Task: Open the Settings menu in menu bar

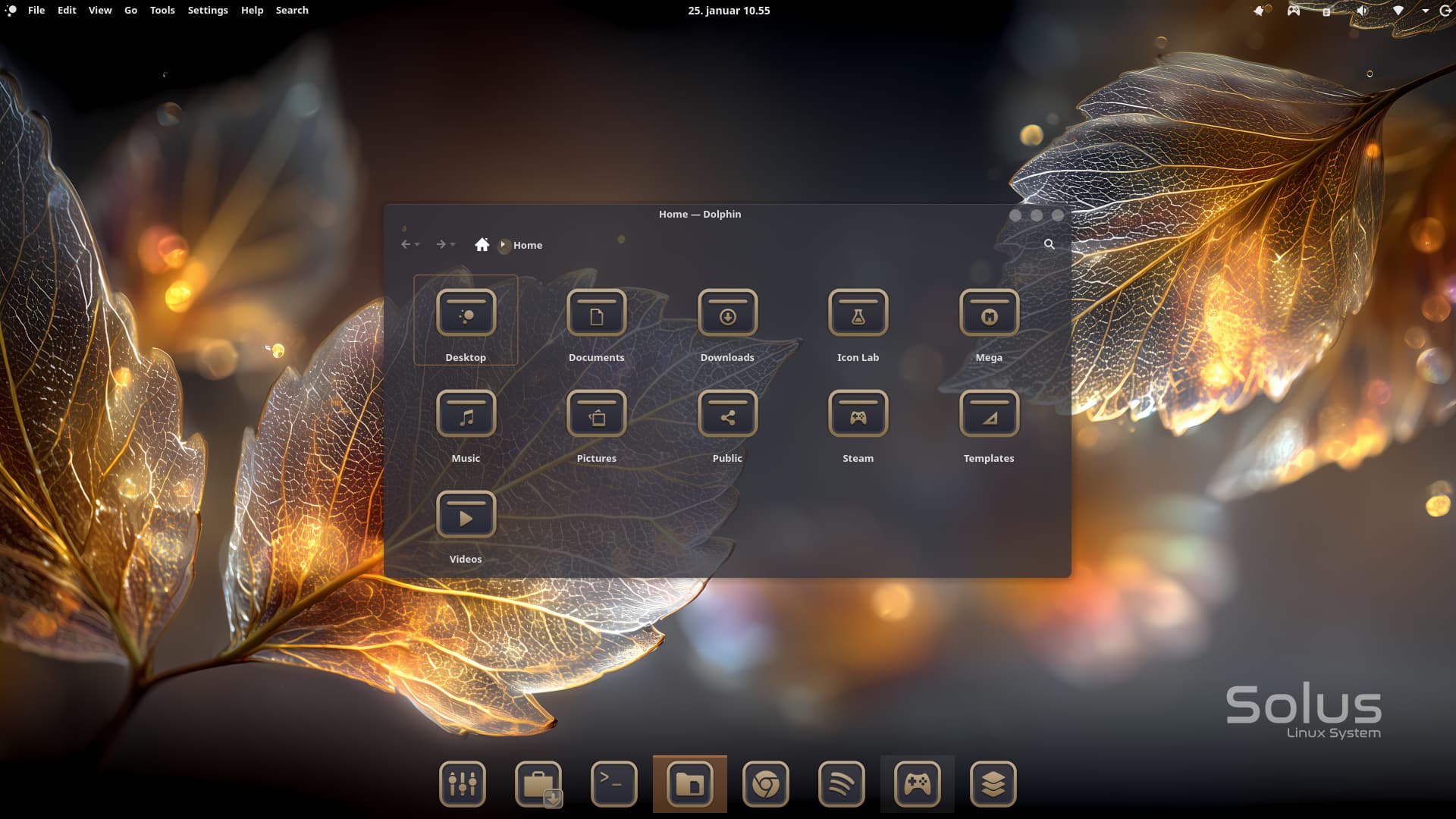Action: pos(207,11)
